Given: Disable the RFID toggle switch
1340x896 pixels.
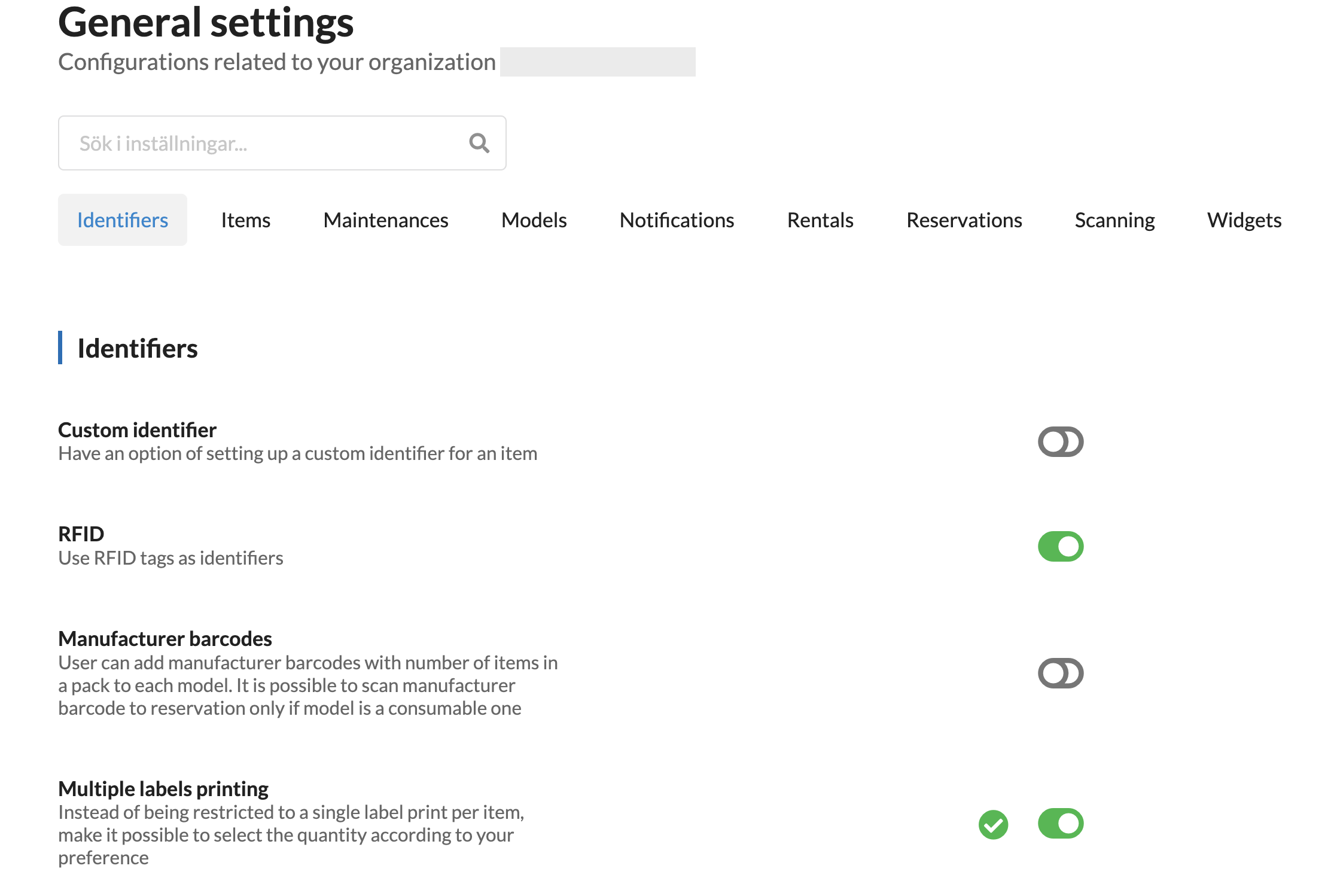Looking at the screenshot, I should (1060, 547).
